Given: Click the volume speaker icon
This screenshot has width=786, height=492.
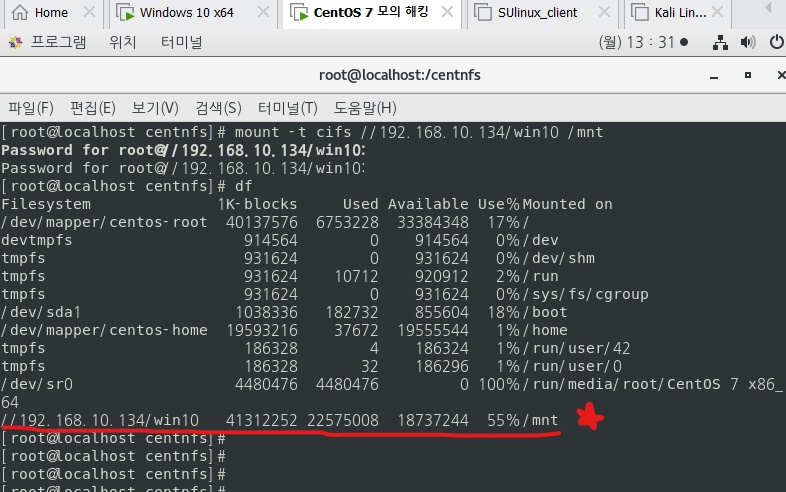Looking at the screenshot, I should tap(748, 42).
